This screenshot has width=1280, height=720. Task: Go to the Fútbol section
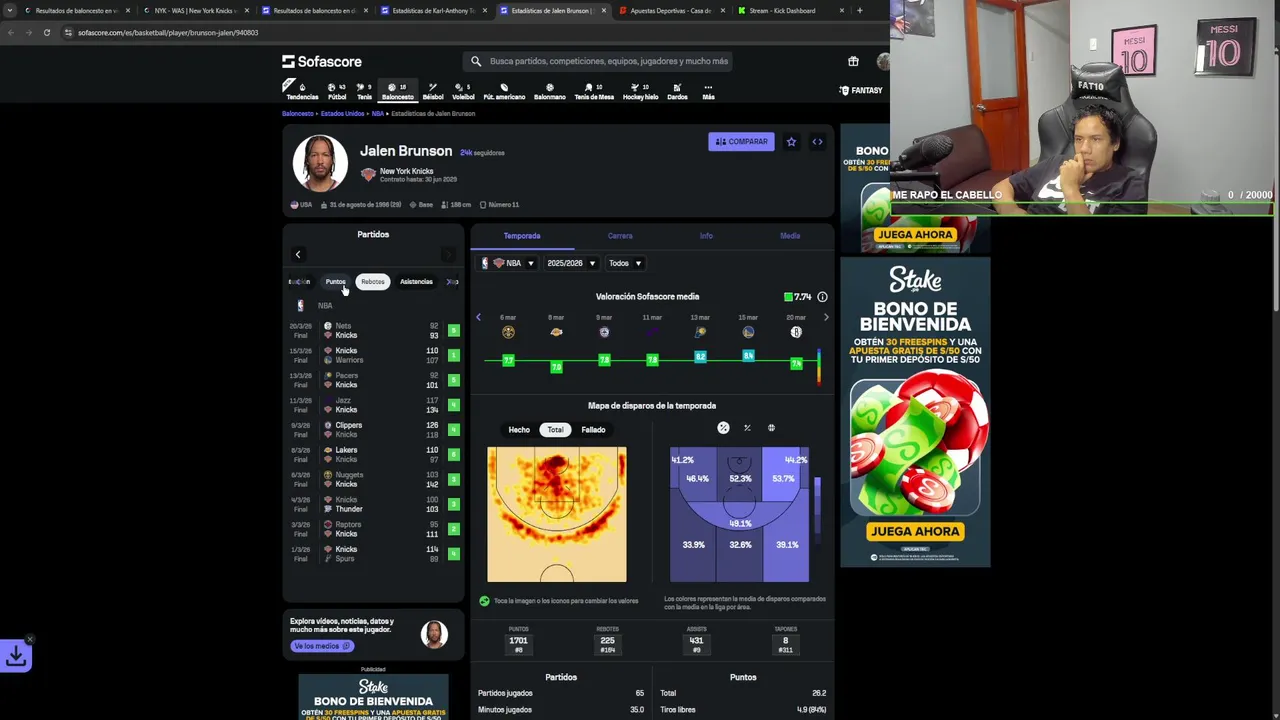(x=337, y=91)
